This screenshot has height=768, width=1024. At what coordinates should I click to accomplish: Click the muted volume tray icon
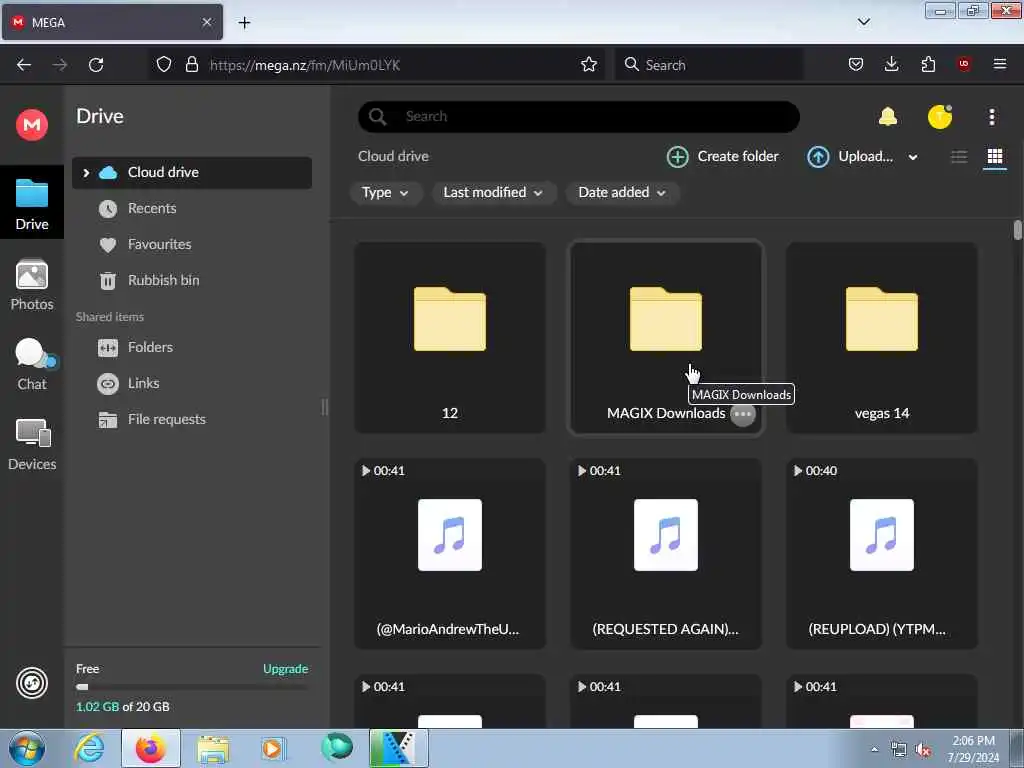click(x=923, y=750)
